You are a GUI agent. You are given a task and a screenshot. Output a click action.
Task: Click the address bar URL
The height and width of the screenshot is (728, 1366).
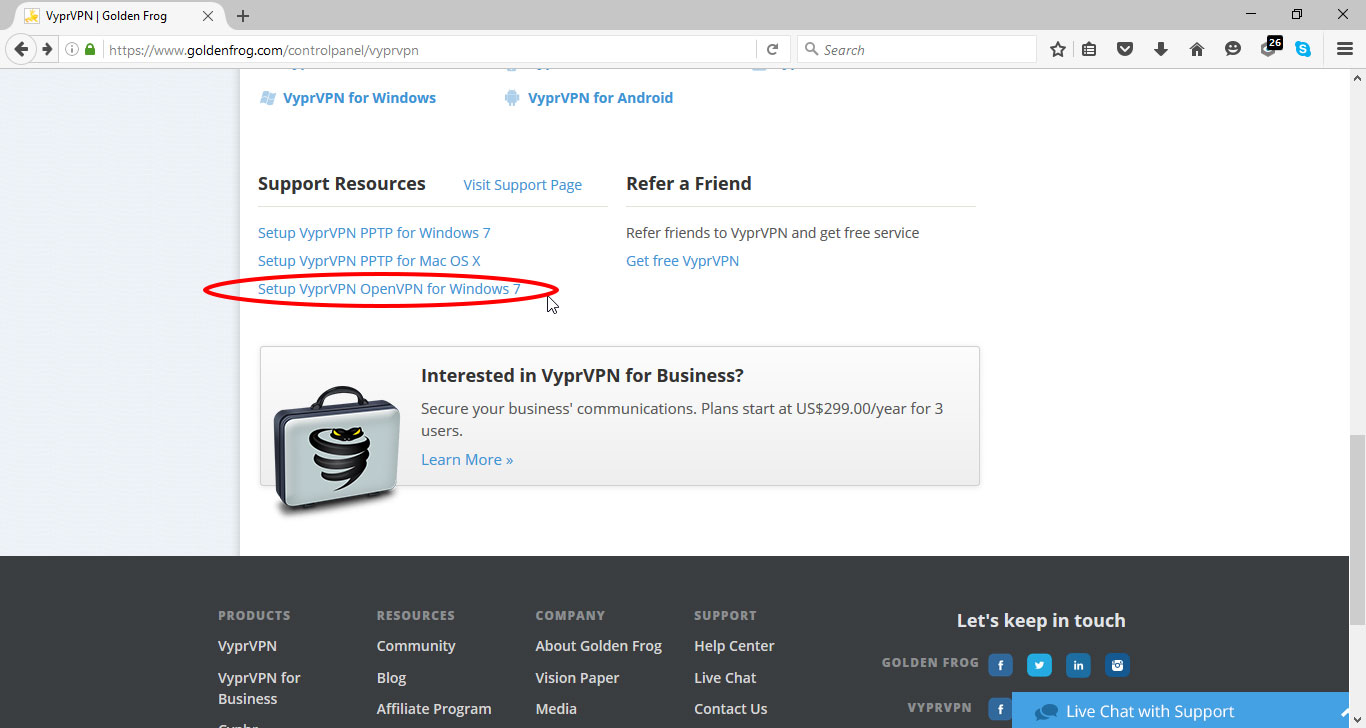click(264, 49)
